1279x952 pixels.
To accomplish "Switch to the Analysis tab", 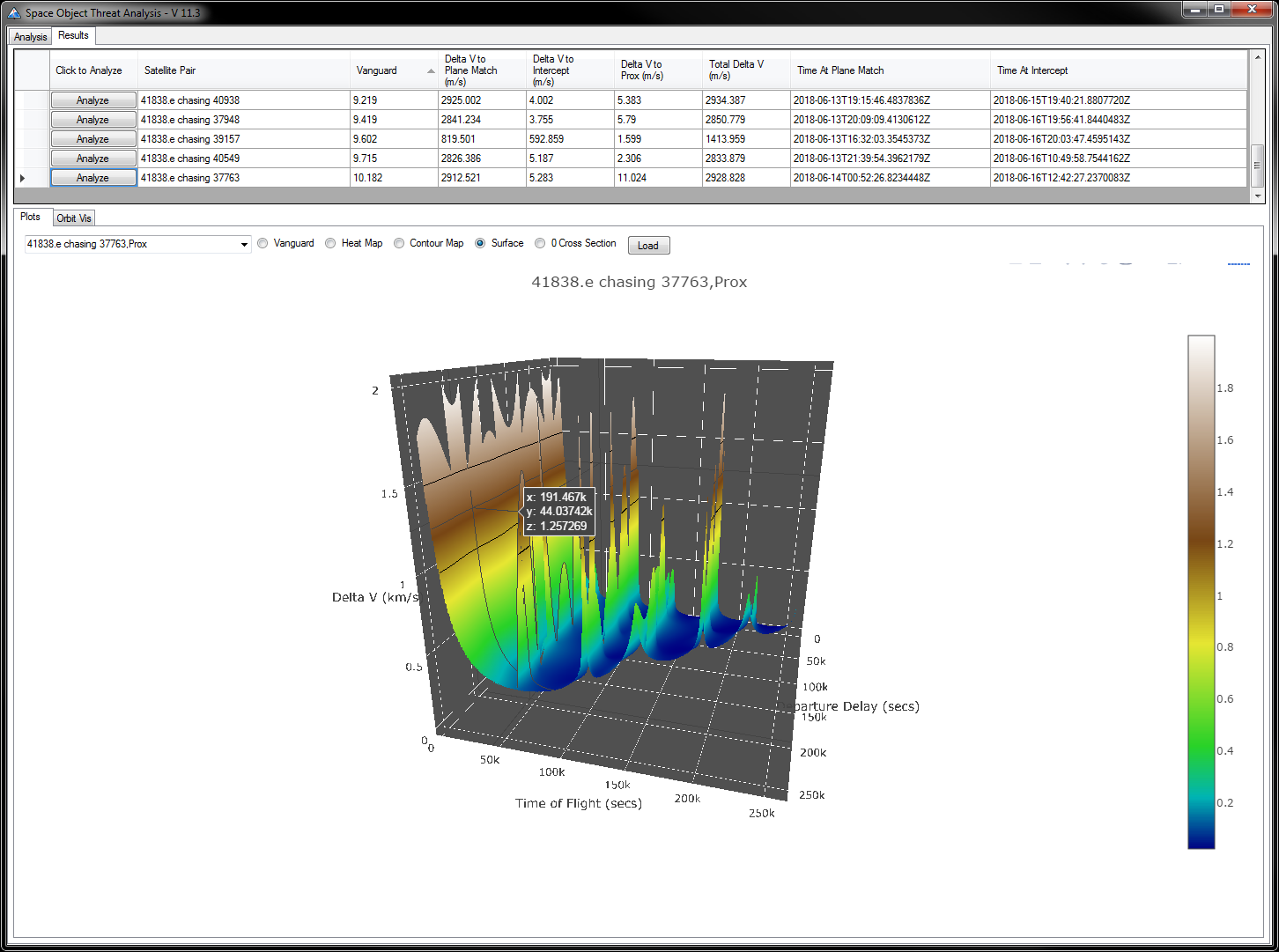I will pyautogui.click(x=30, y=37).
